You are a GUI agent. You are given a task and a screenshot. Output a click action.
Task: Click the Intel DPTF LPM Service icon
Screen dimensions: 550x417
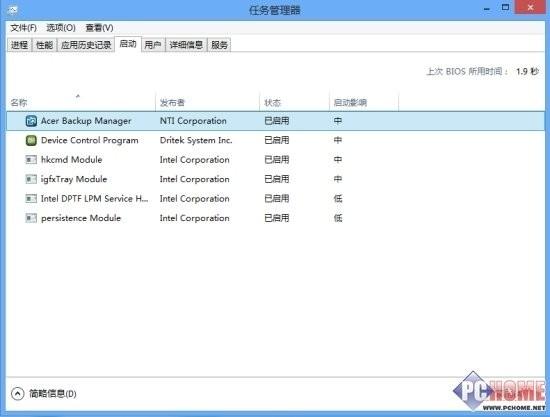(31, 199)
